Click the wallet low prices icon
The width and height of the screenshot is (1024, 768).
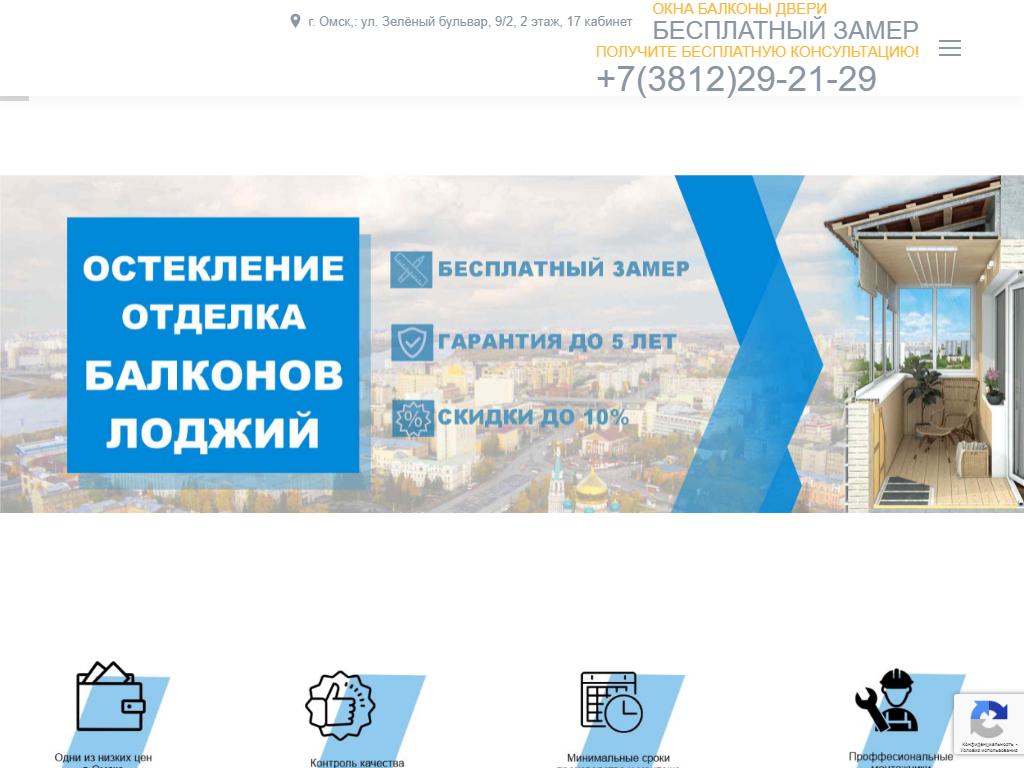pos(110,697)
